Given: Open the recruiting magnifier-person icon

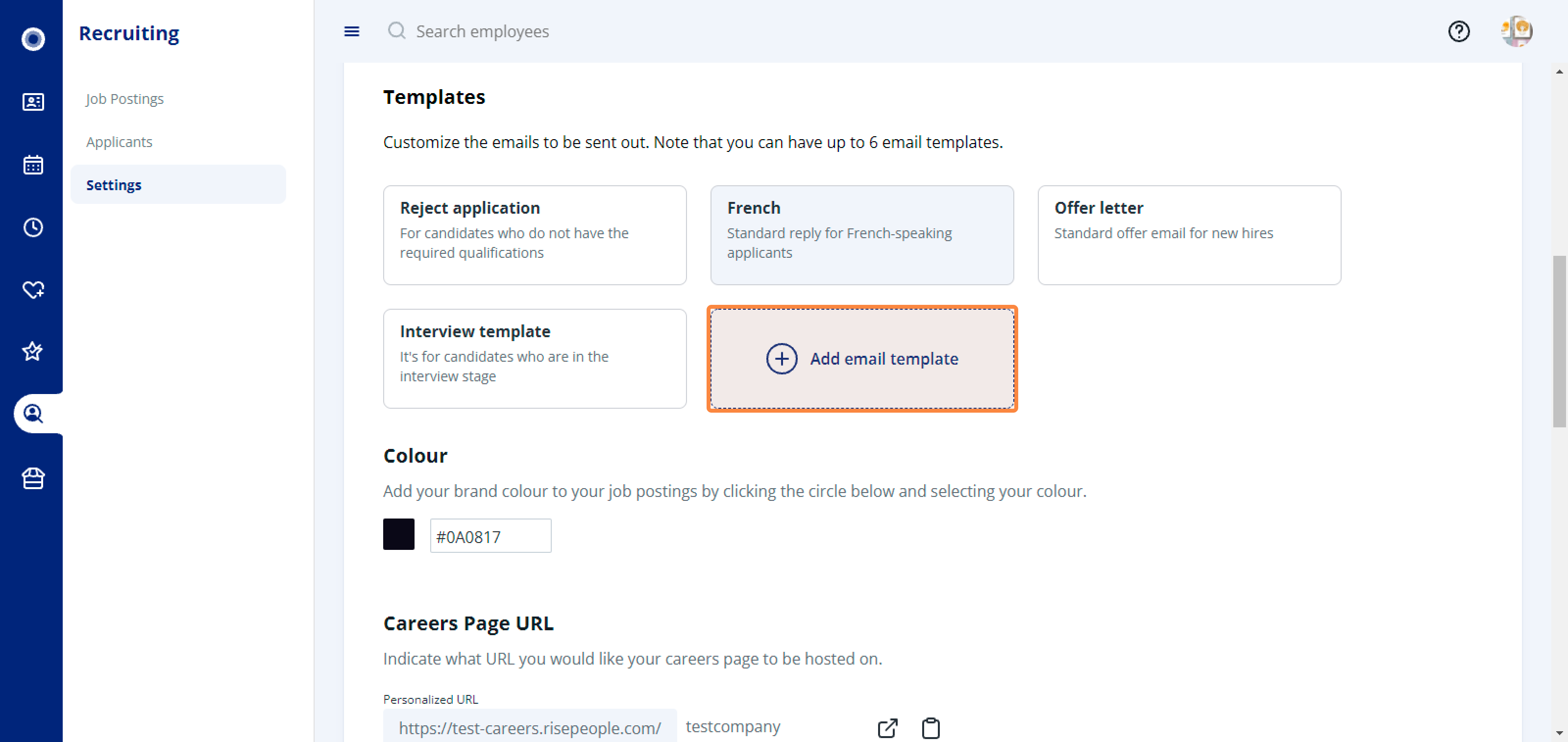Looking at the screenshot, I should click(33, 414).
